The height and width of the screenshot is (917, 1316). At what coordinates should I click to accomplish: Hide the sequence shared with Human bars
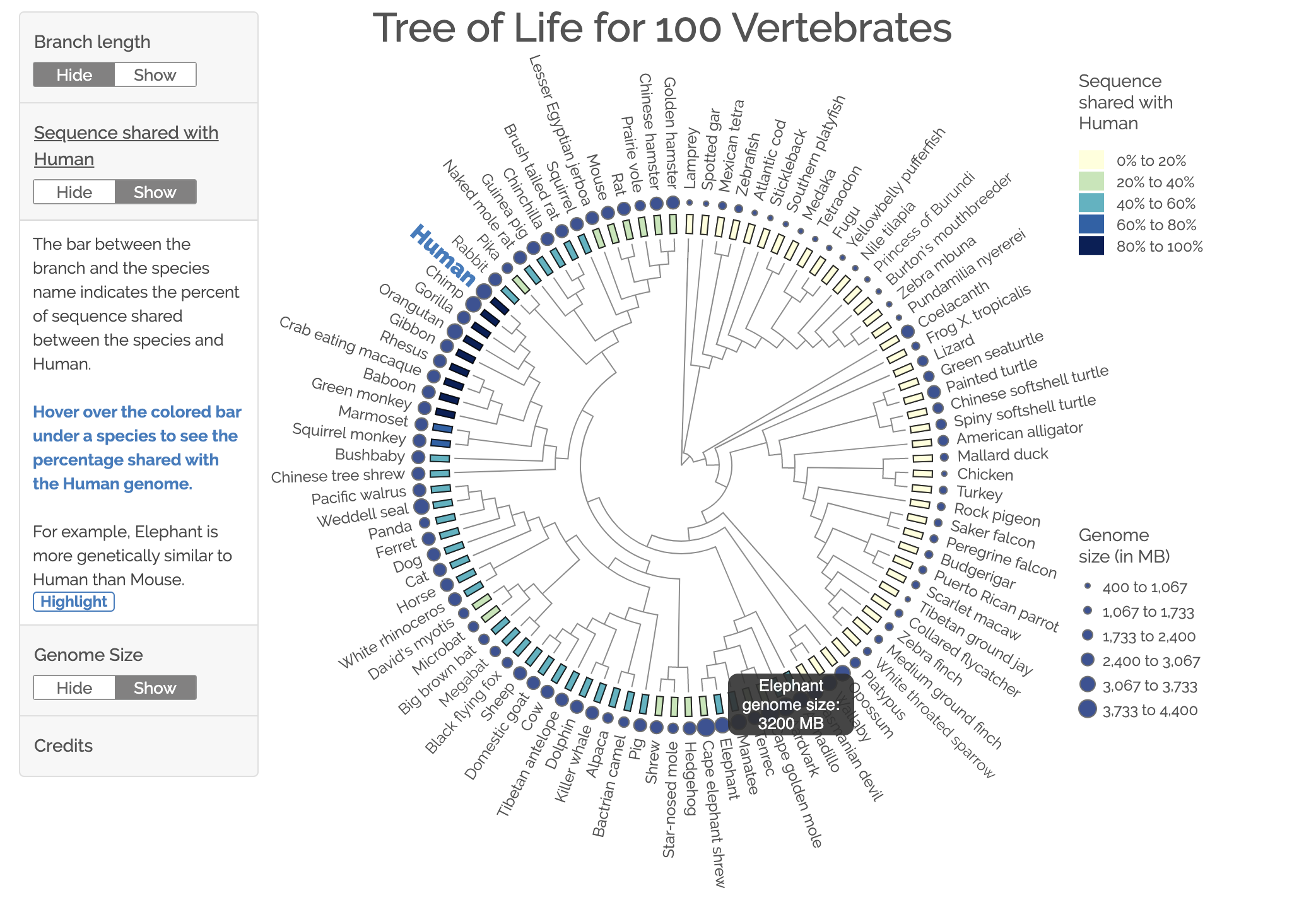(74, 192)
